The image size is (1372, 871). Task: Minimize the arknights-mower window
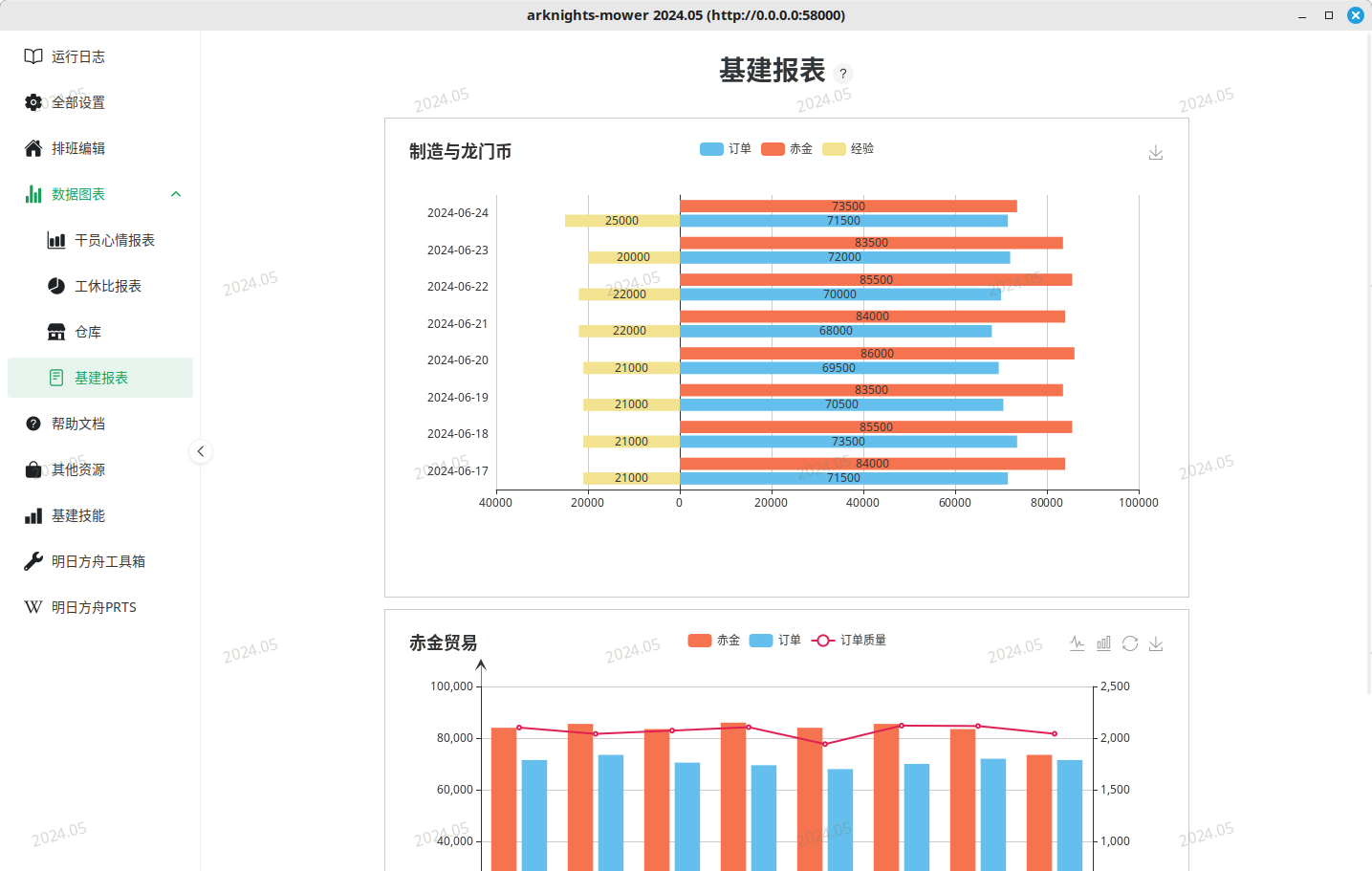(1302, 15)
